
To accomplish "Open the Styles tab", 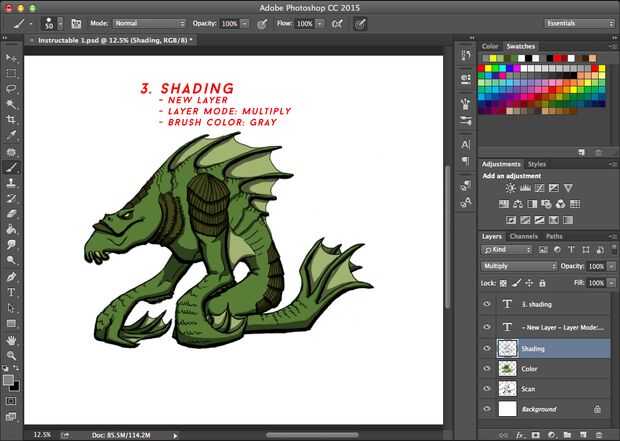I will [x=537, y=164].
